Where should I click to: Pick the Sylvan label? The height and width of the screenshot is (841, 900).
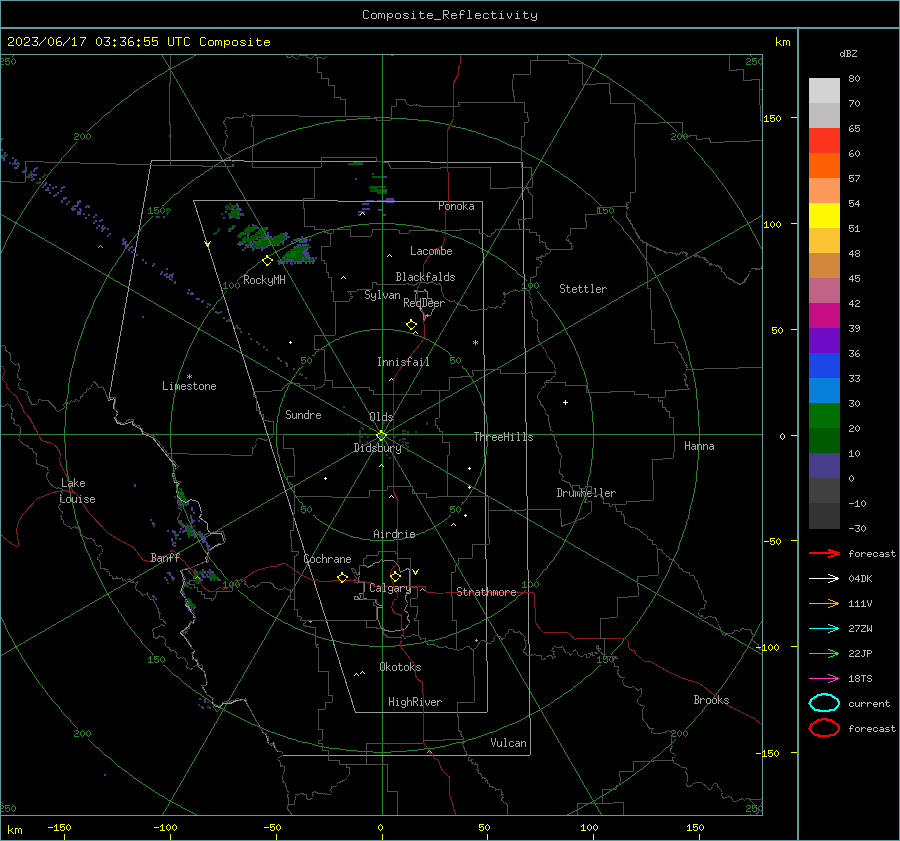click(382, 295)
